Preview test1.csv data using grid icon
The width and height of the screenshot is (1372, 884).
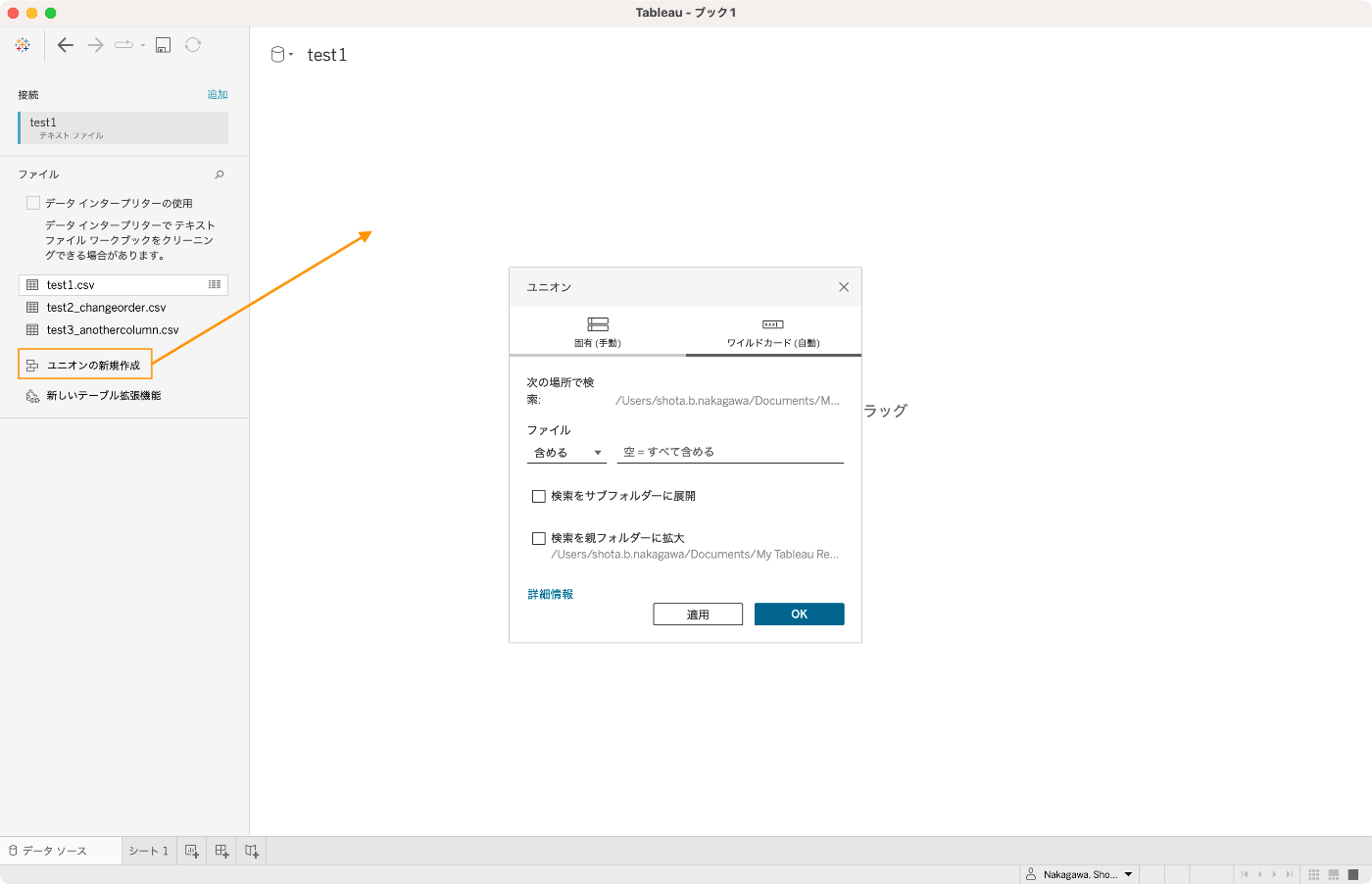click(215, 284)
